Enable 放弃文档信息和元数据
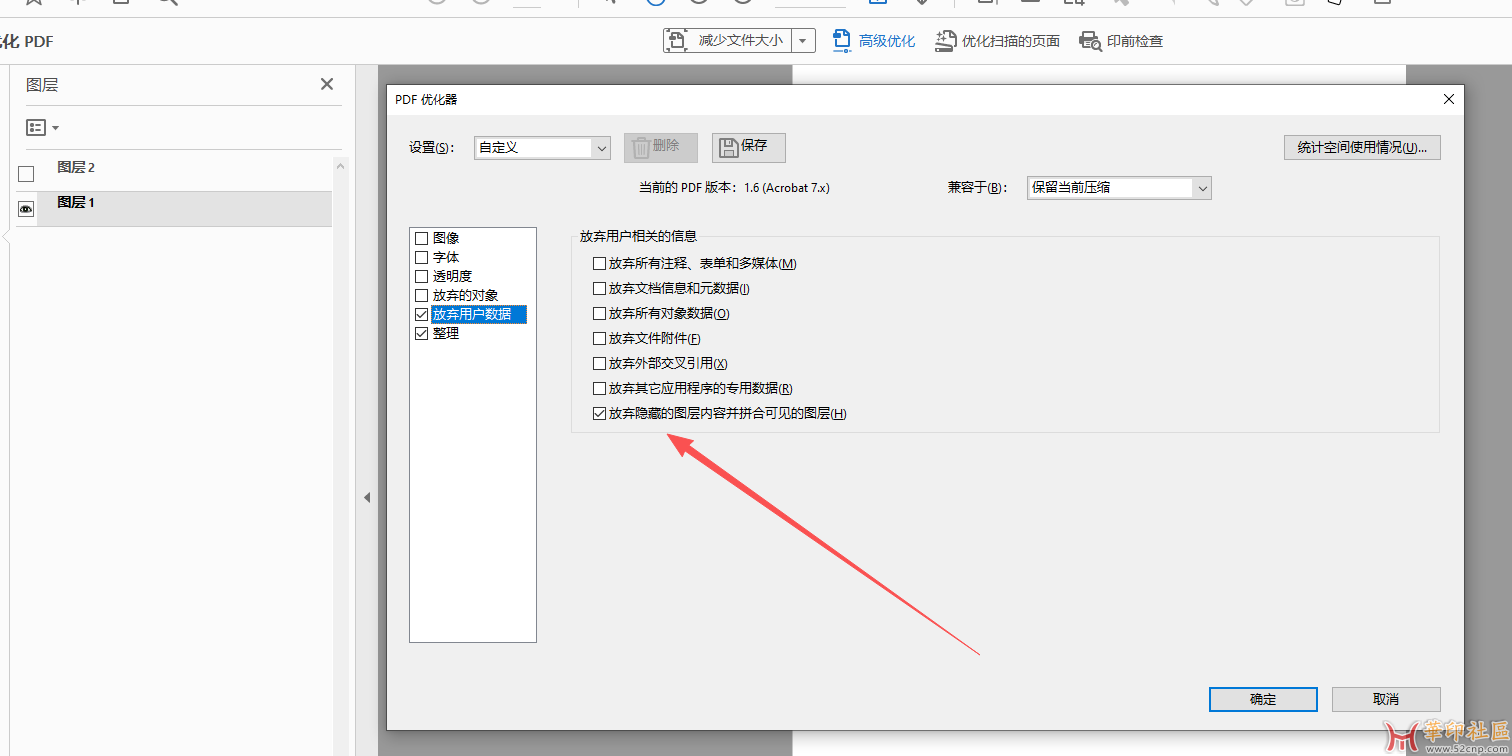The height and width of the screenshot is (756, 1512). [x=599, y=288]
